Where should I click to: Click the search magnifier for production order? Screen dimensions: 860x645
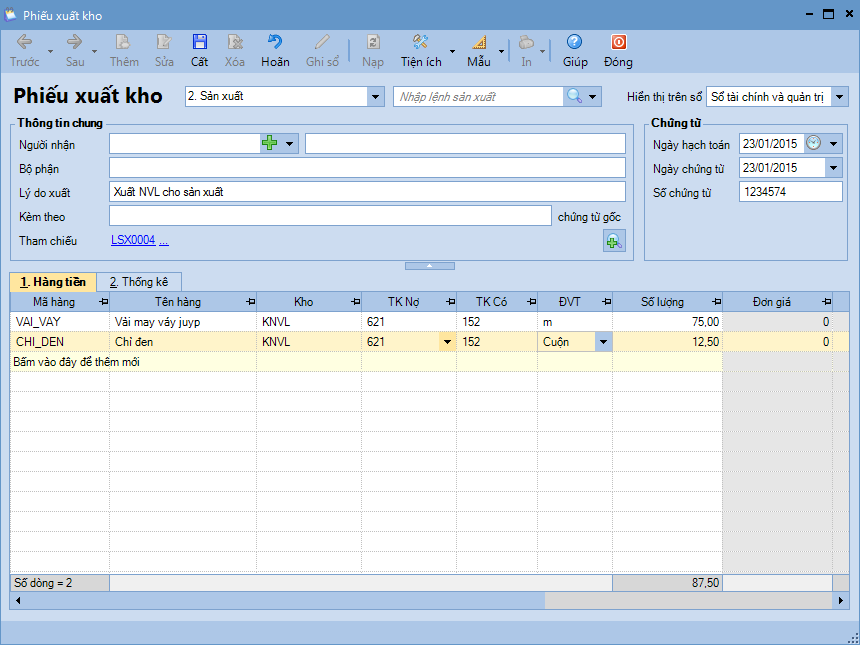(x=575, y=97)
